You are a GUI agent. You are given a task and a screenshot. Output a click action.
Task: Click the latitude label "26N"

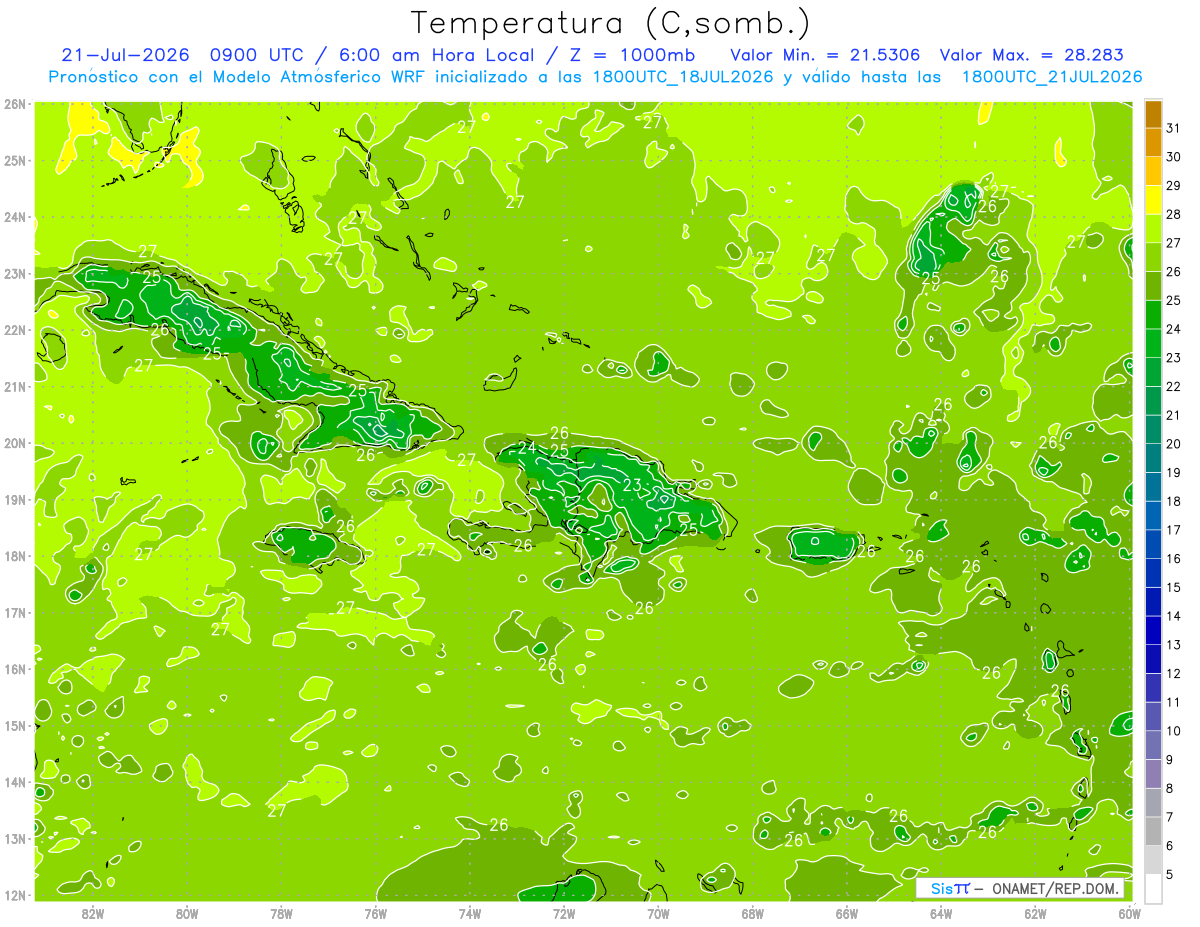click(x=15, y=104)
